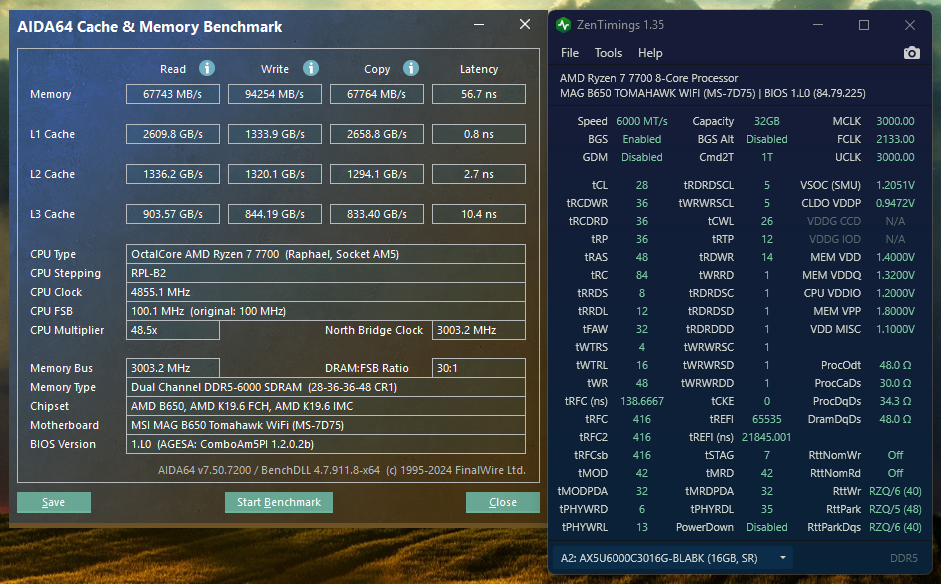Click the L1 Cache Write value 1333.9 GB/s
This screenshot has width=941, height=584.
275,134
